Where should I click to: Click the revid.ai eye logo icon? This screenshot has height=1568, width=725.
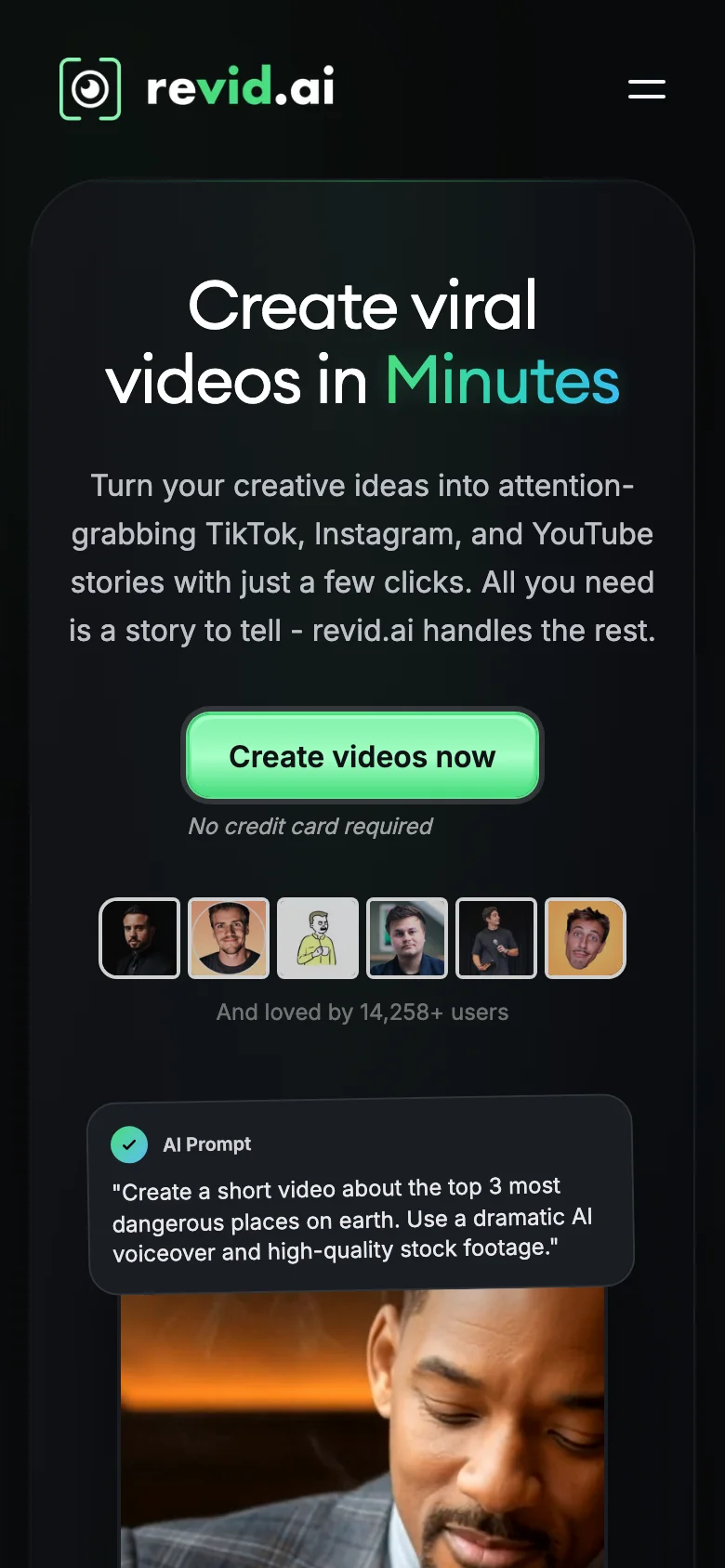click(x=90, y=89)
